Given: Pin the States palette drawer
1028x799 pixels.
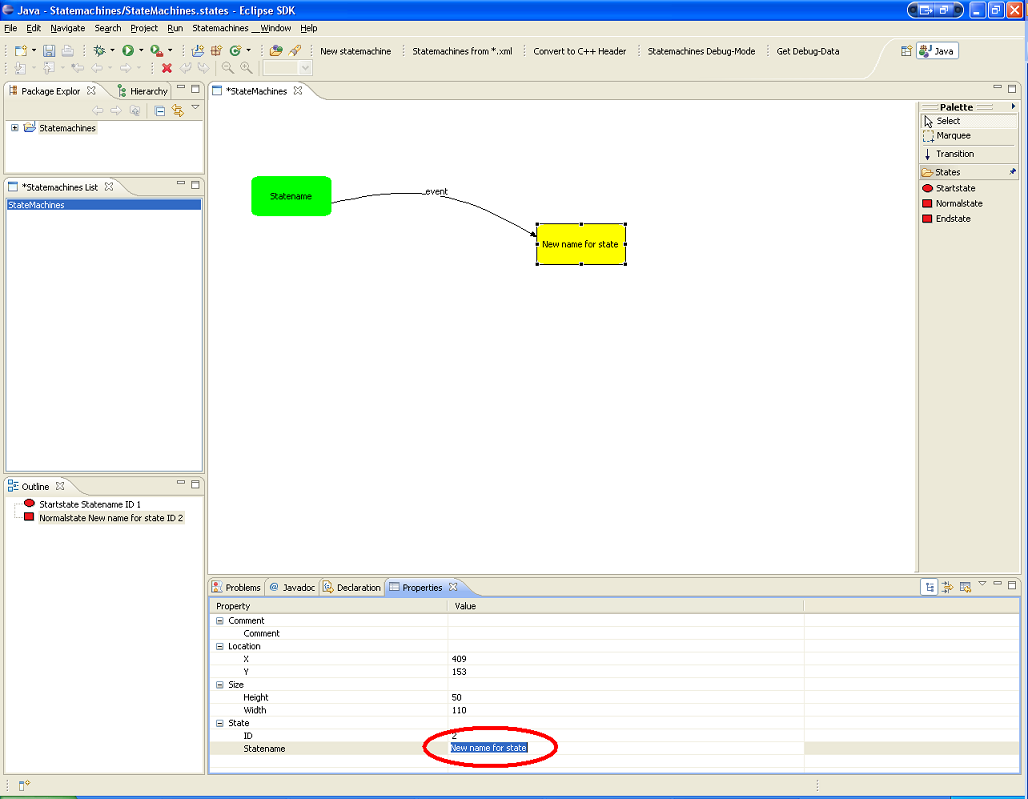Looking at the screenshot, I should point(1012,172).
